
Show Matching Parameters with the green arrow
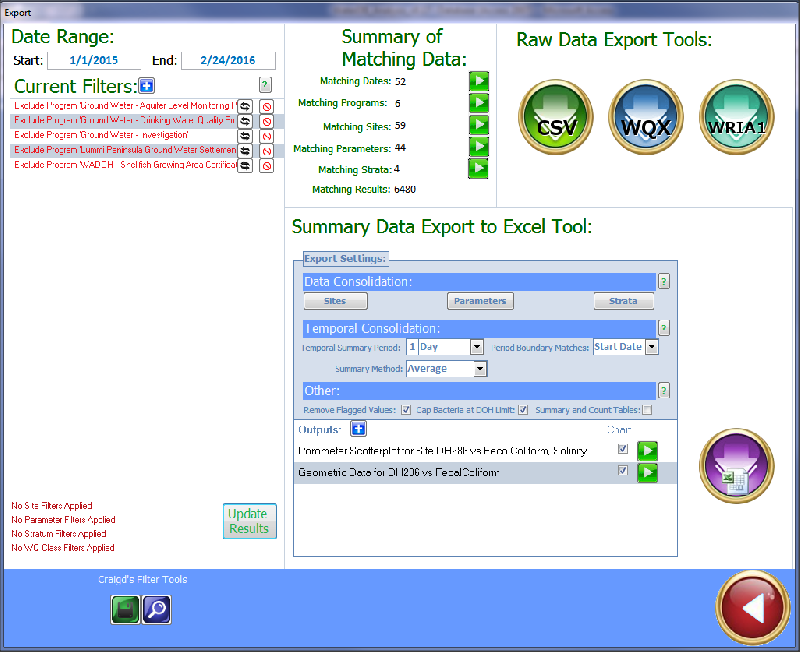[479, 147]
